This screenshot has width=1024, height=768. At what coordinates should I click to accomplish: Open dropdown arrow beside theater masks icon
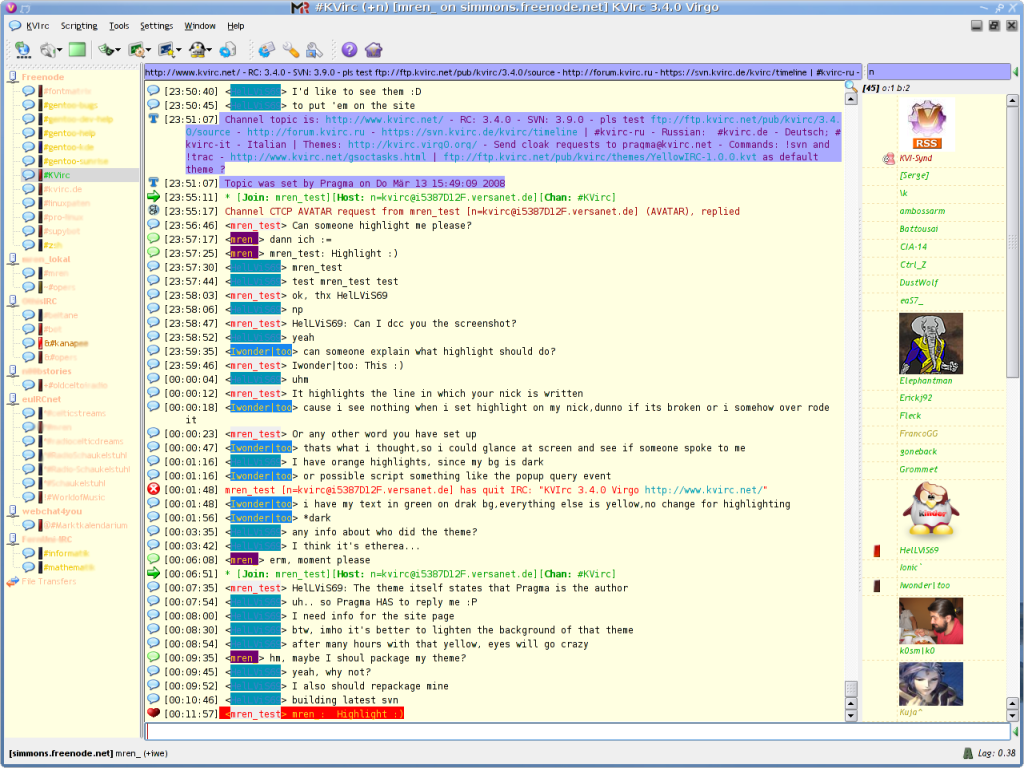click(118, 50)
